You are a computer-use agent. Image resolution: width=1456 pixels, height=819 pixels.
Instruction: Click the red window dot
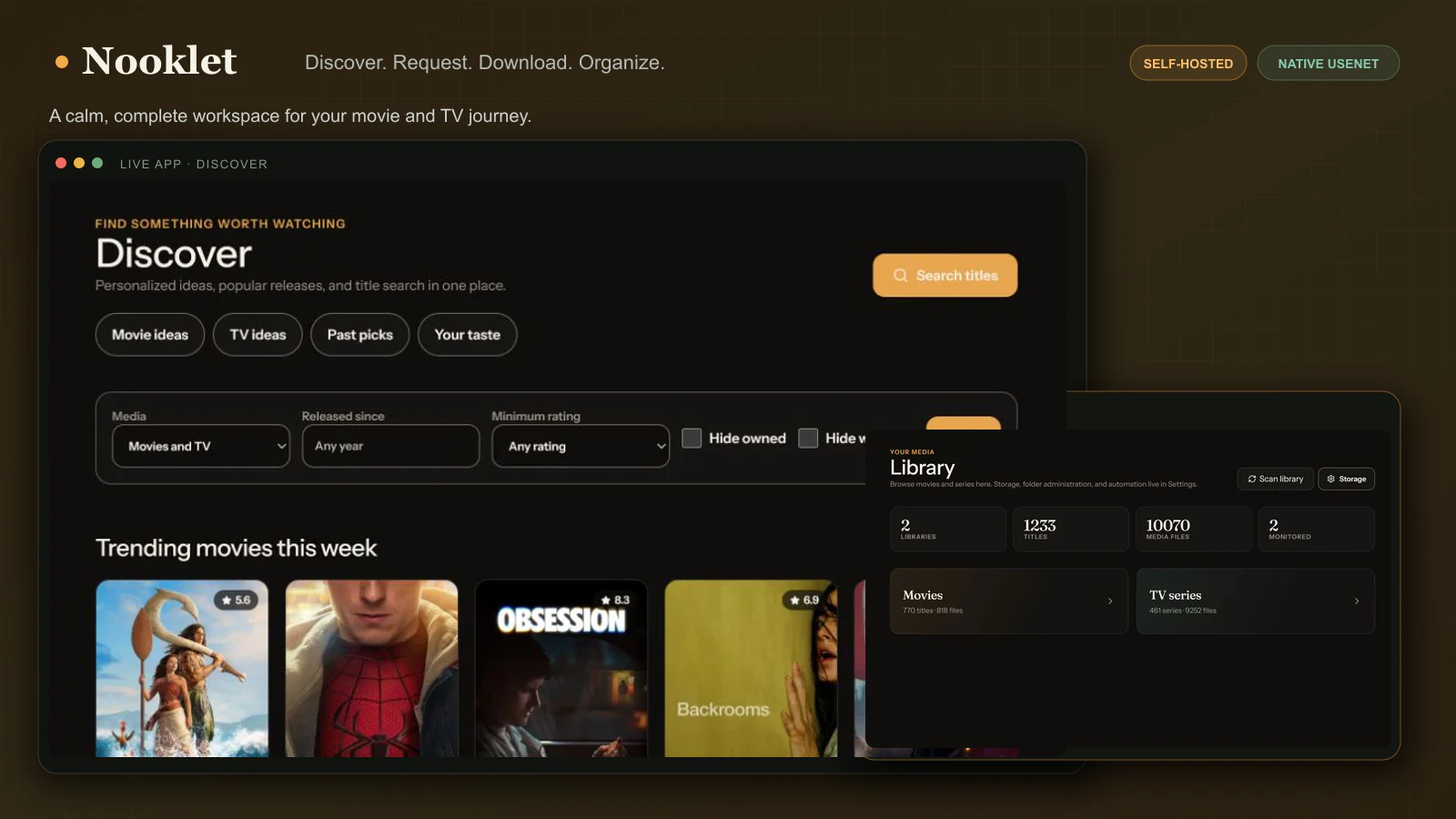click(61, 163)
